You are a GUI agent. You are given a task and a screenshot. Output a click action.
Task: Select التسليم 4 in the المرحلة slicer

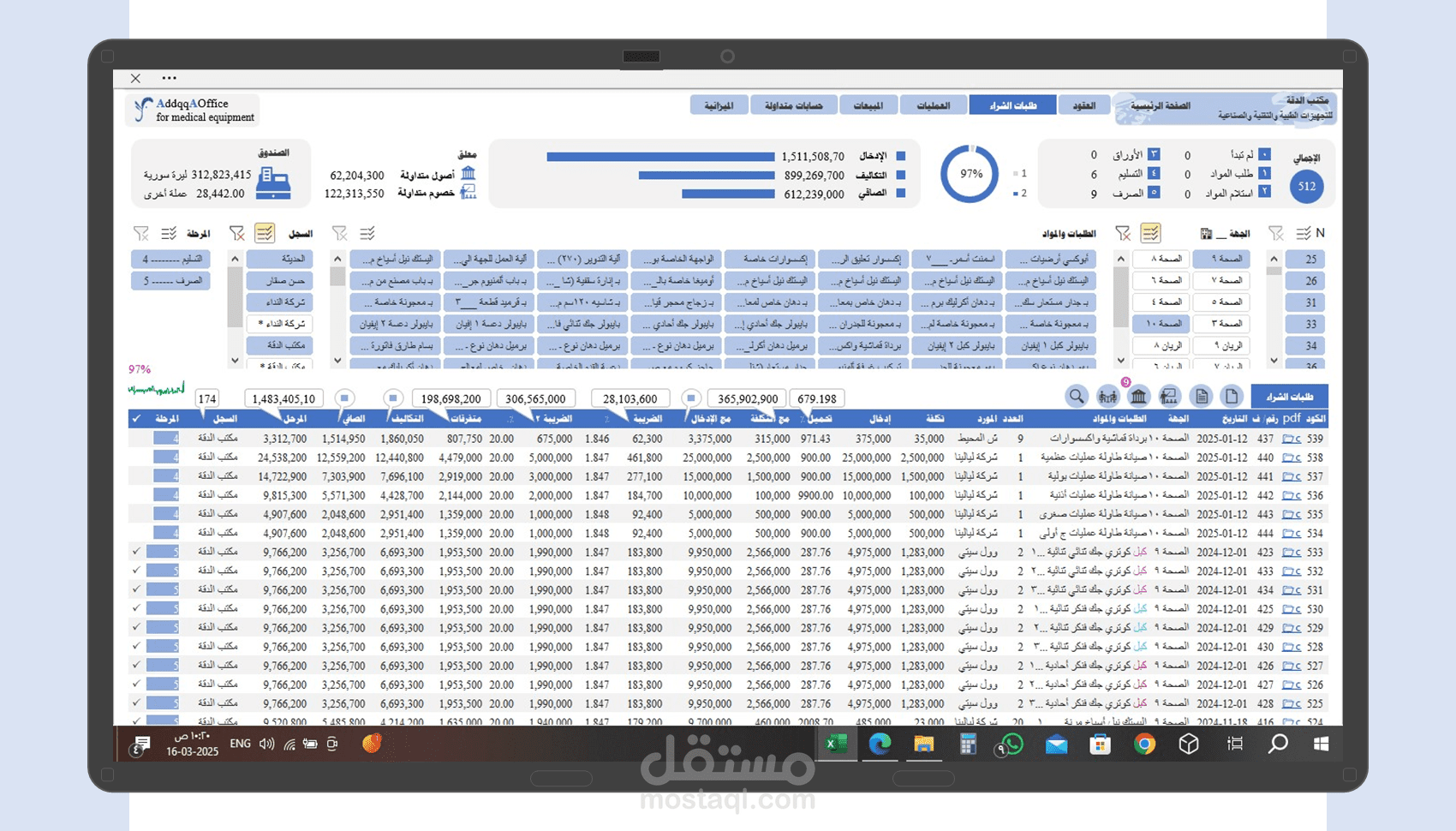170,259
